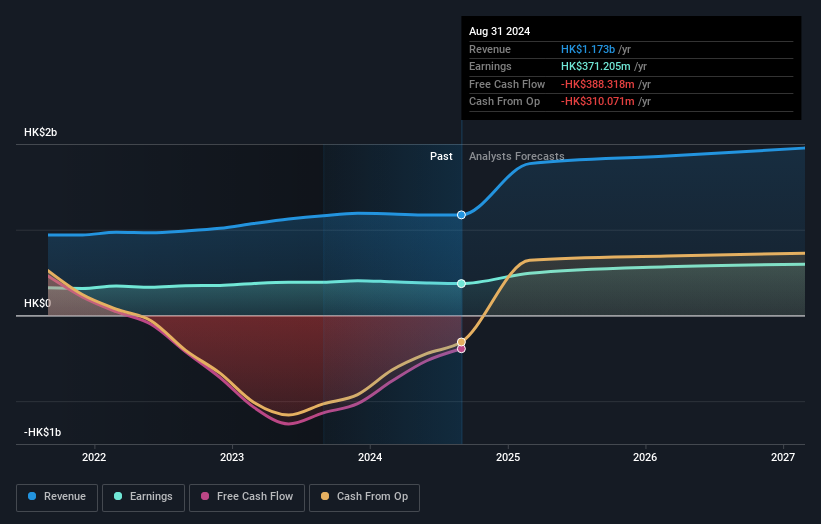Toggle the Revenue legend button
Screen dimensions: 821x524
point(57,497)
